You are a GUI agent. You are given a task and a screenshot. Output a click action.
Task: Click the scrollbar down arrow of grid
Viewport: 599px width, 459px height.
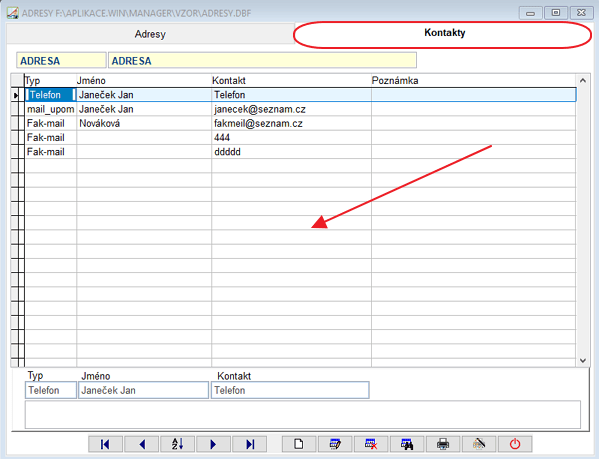583,360
